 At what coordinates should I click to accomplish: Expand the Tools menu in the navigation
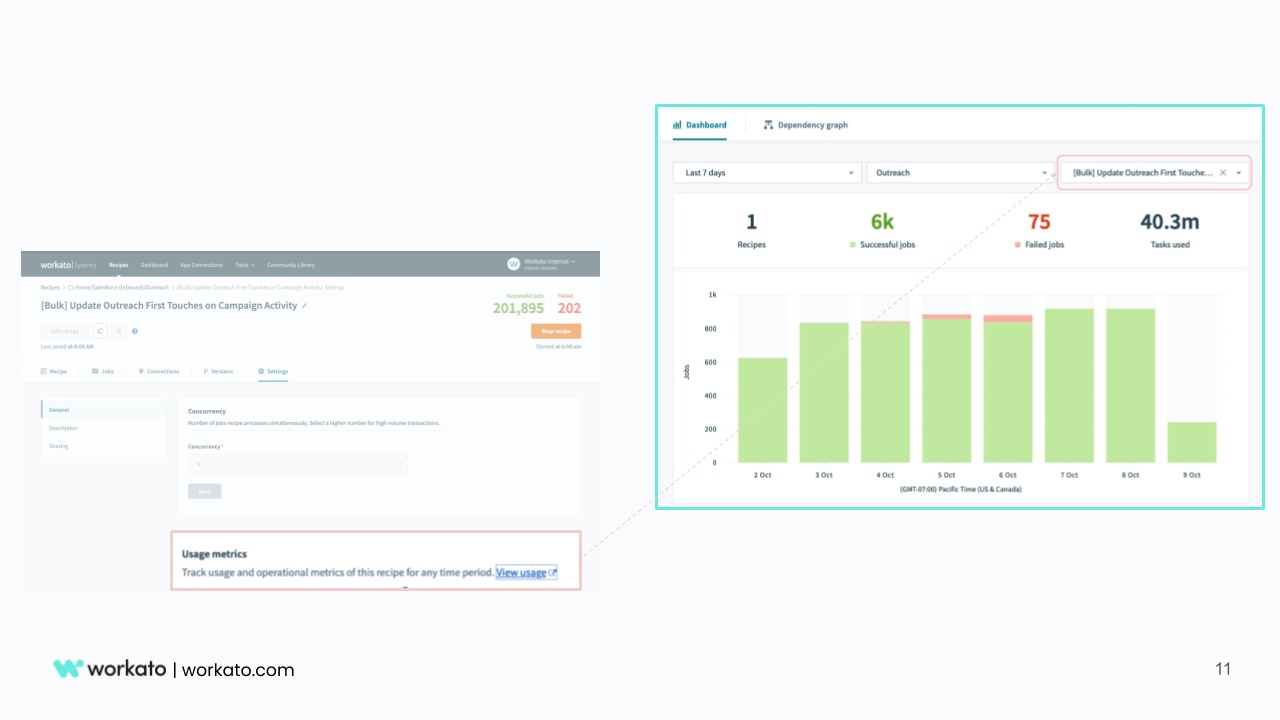coord(245,265)
